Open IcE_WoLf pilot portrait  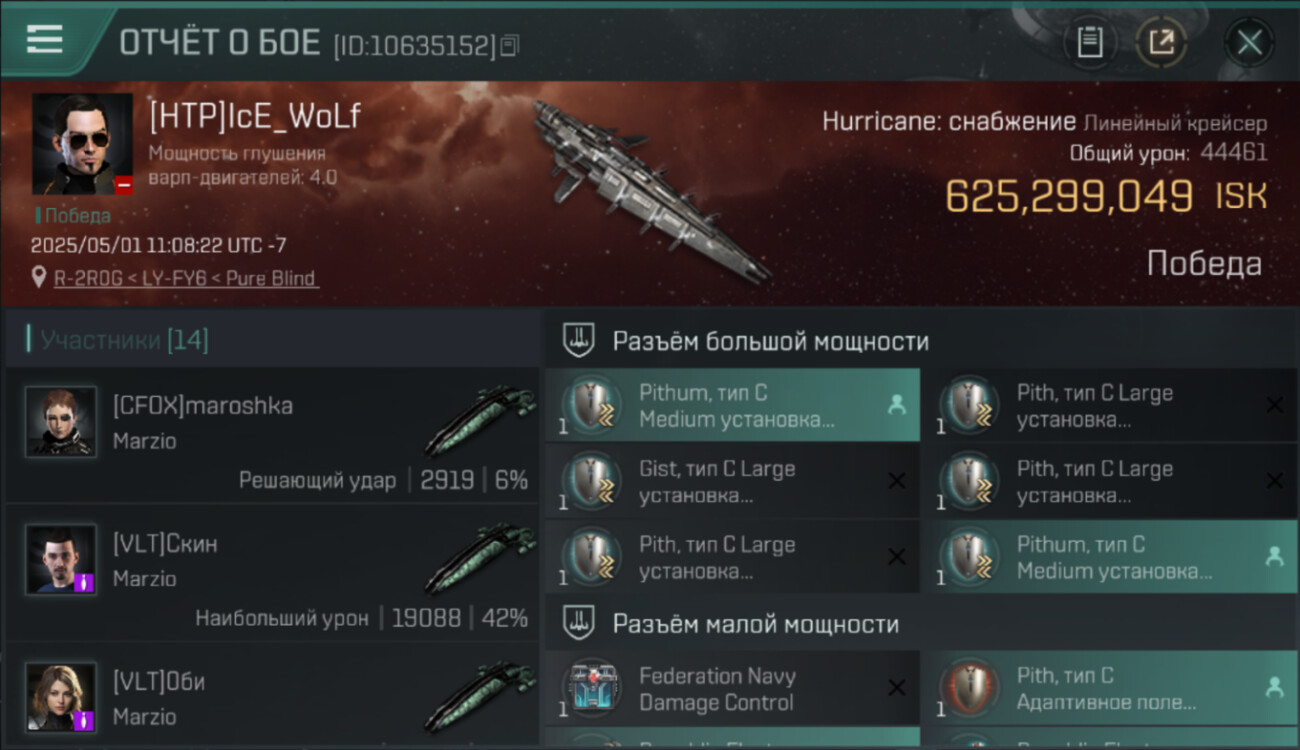[x=83, y=144]
